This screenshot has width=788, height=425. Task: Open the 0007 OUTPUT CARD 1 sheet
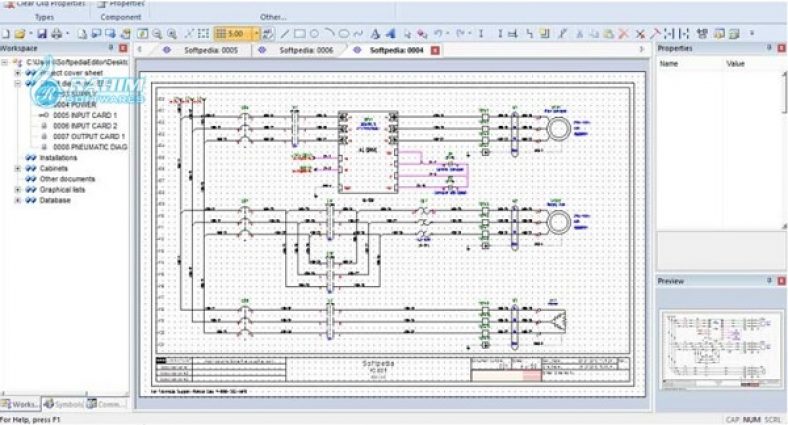(89, 136)
